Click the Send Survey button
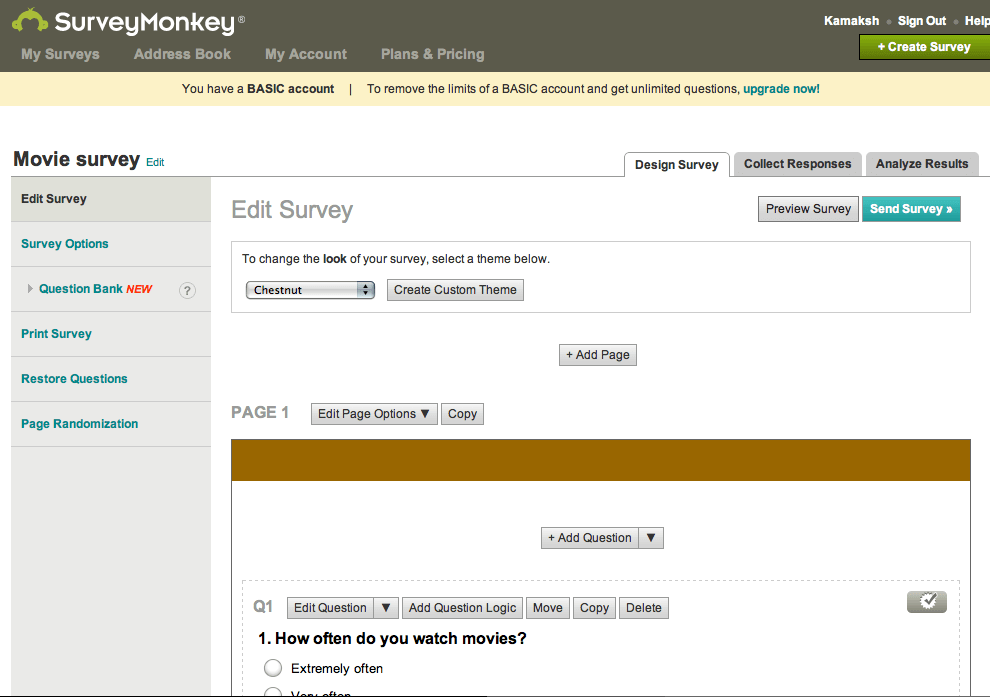Viewport: 990px width, 697px height. (911, 209)
